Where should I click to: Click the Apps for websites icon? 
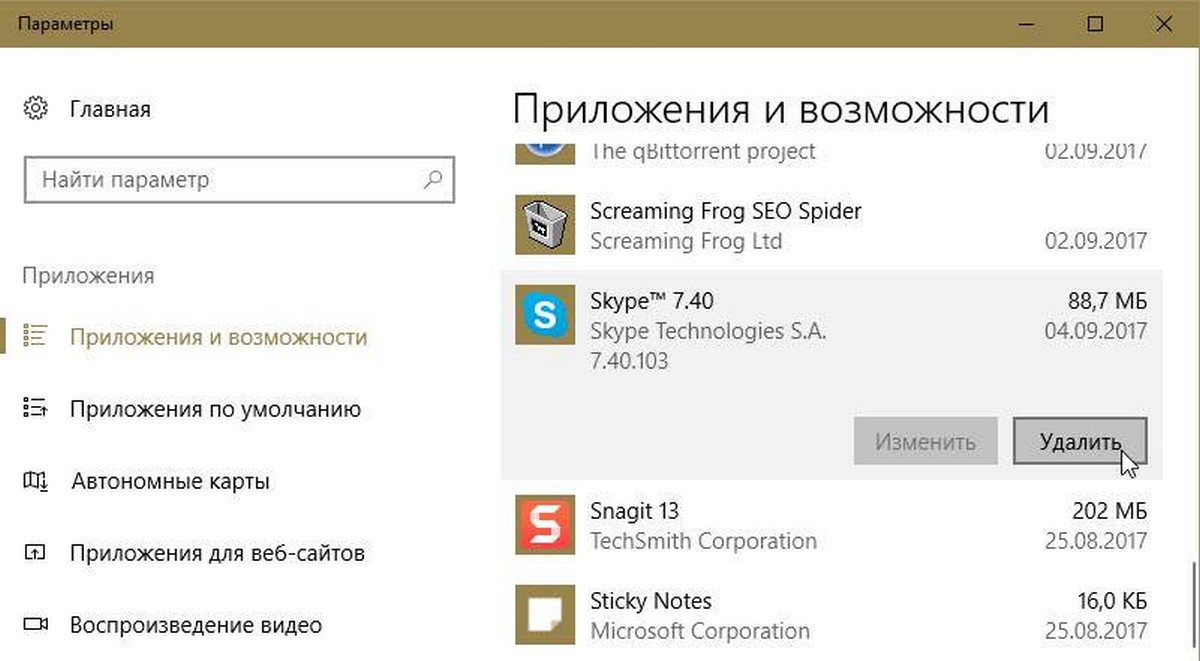35,553
